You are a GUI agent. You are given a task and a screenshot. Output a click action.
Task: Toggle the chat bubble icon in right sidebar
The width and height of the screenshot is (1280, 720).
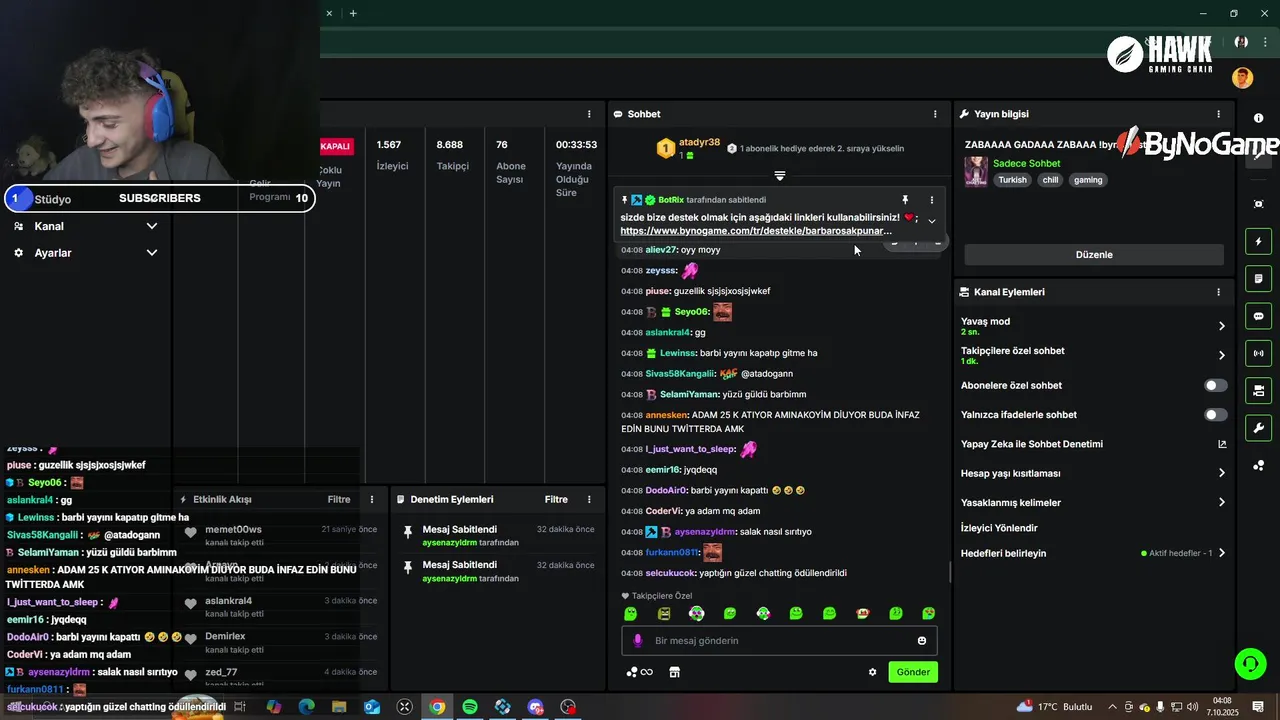pos(1258,316)
